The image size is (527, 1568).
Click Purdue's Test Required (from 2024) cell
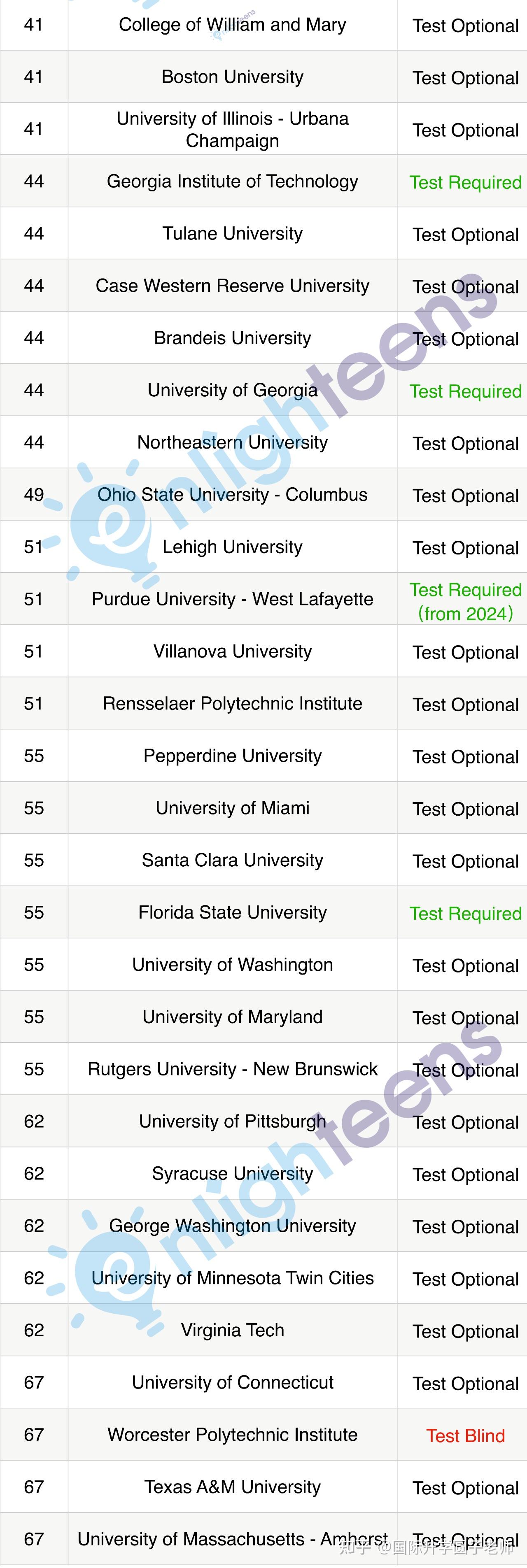tap(465, 601)
